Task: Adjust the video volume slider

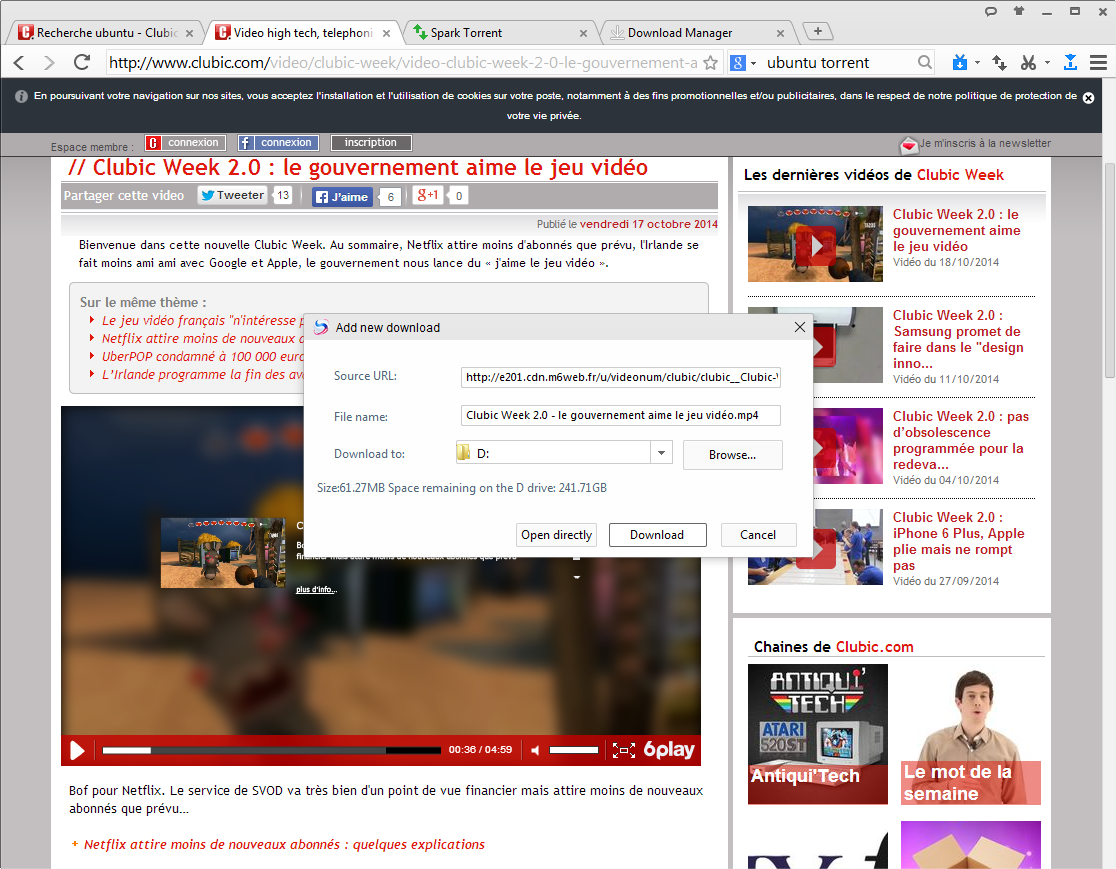Action: (x=574, y=750)
